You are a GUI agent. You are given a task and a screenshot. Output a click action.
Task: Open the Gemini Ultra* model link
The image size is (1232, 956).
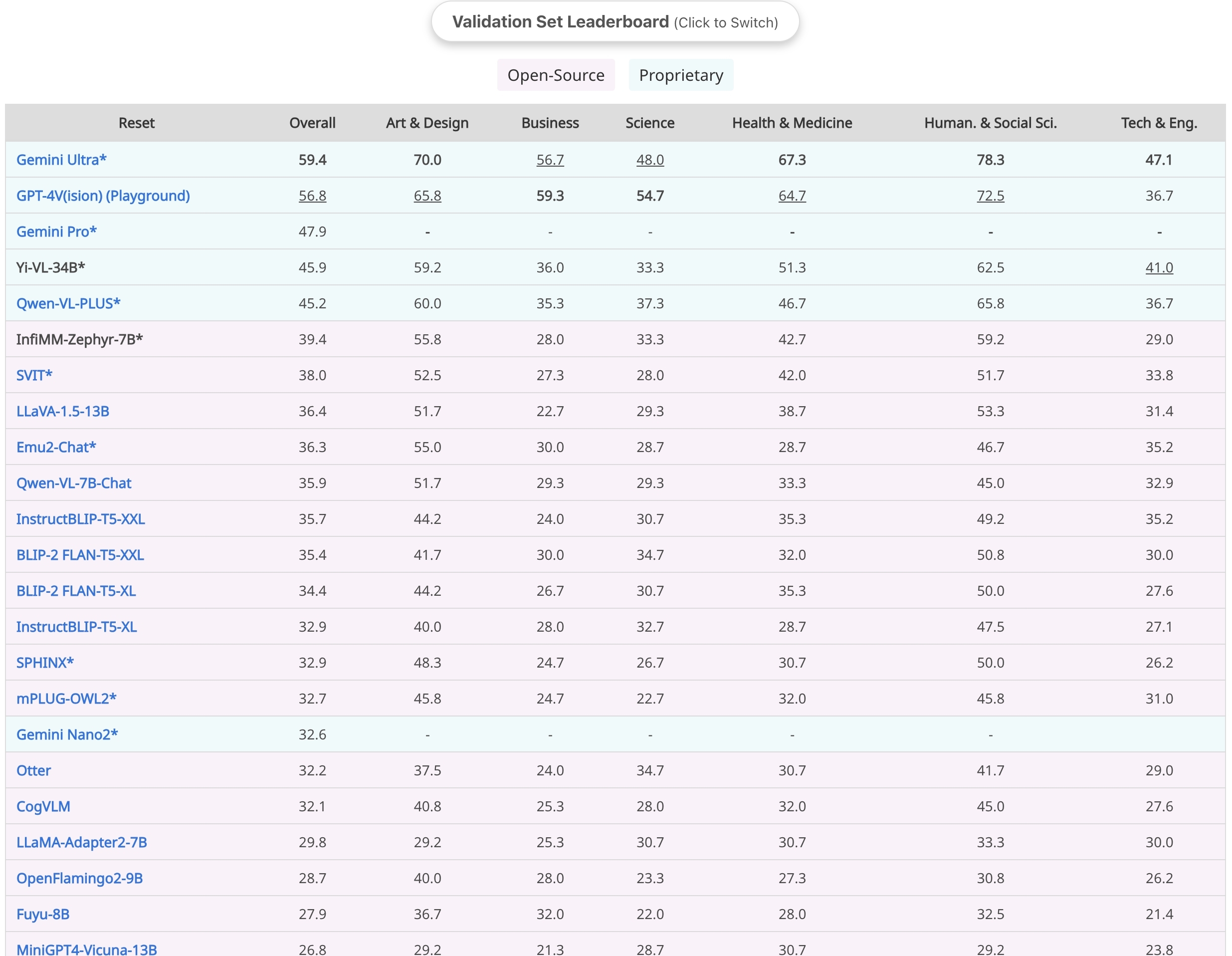point(61,160)
